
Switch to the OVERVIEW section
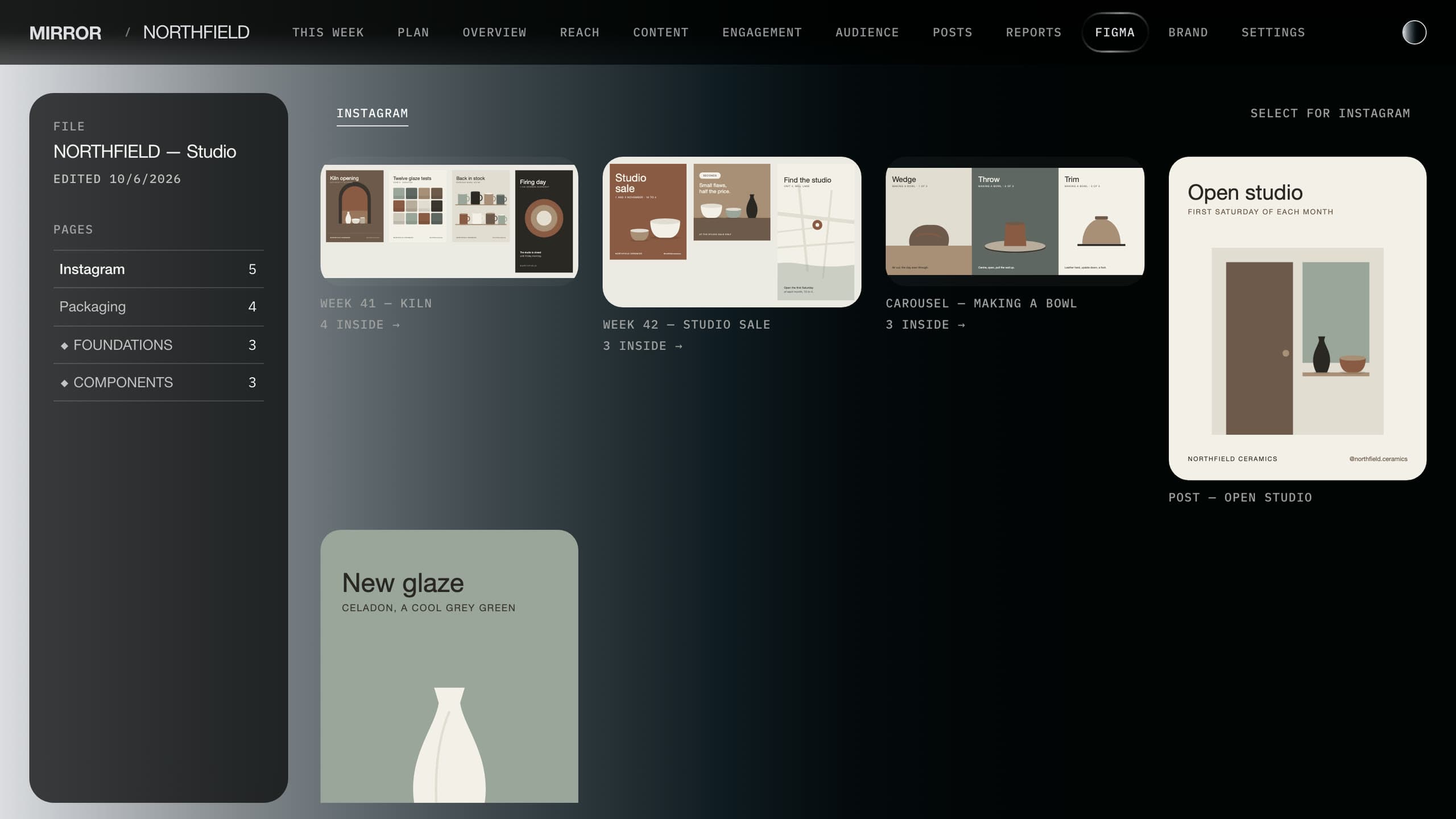coord(494,32)
